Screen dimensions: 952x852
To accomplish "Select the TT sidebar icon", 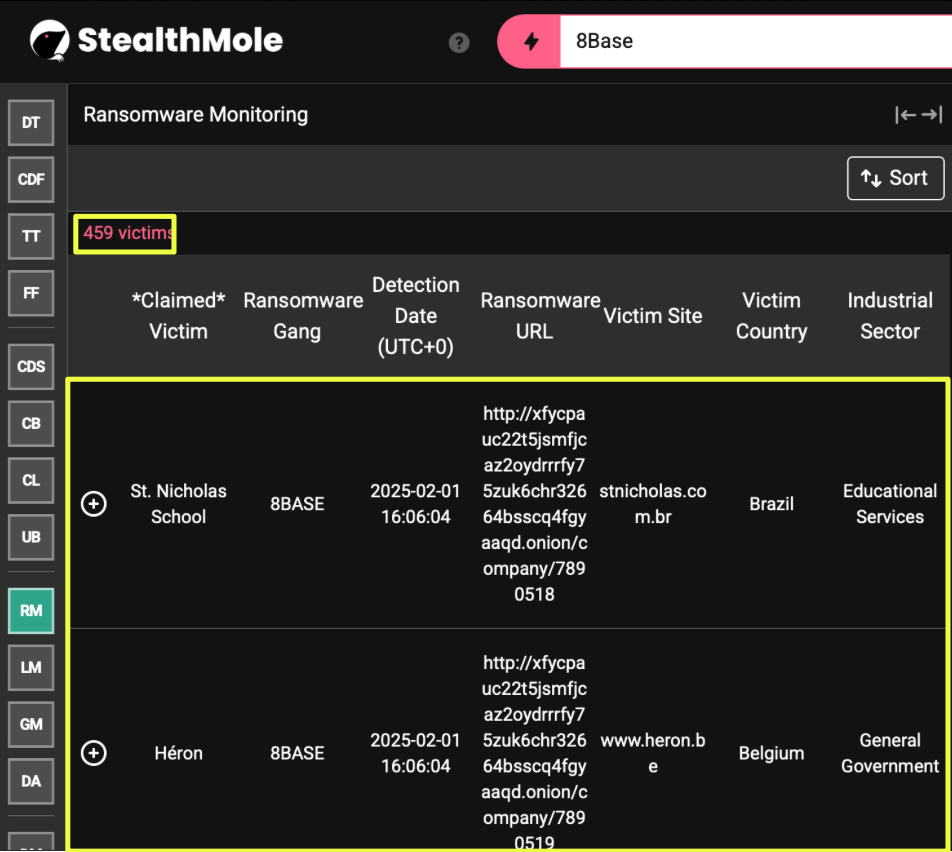I will click(x=31, y=237).
